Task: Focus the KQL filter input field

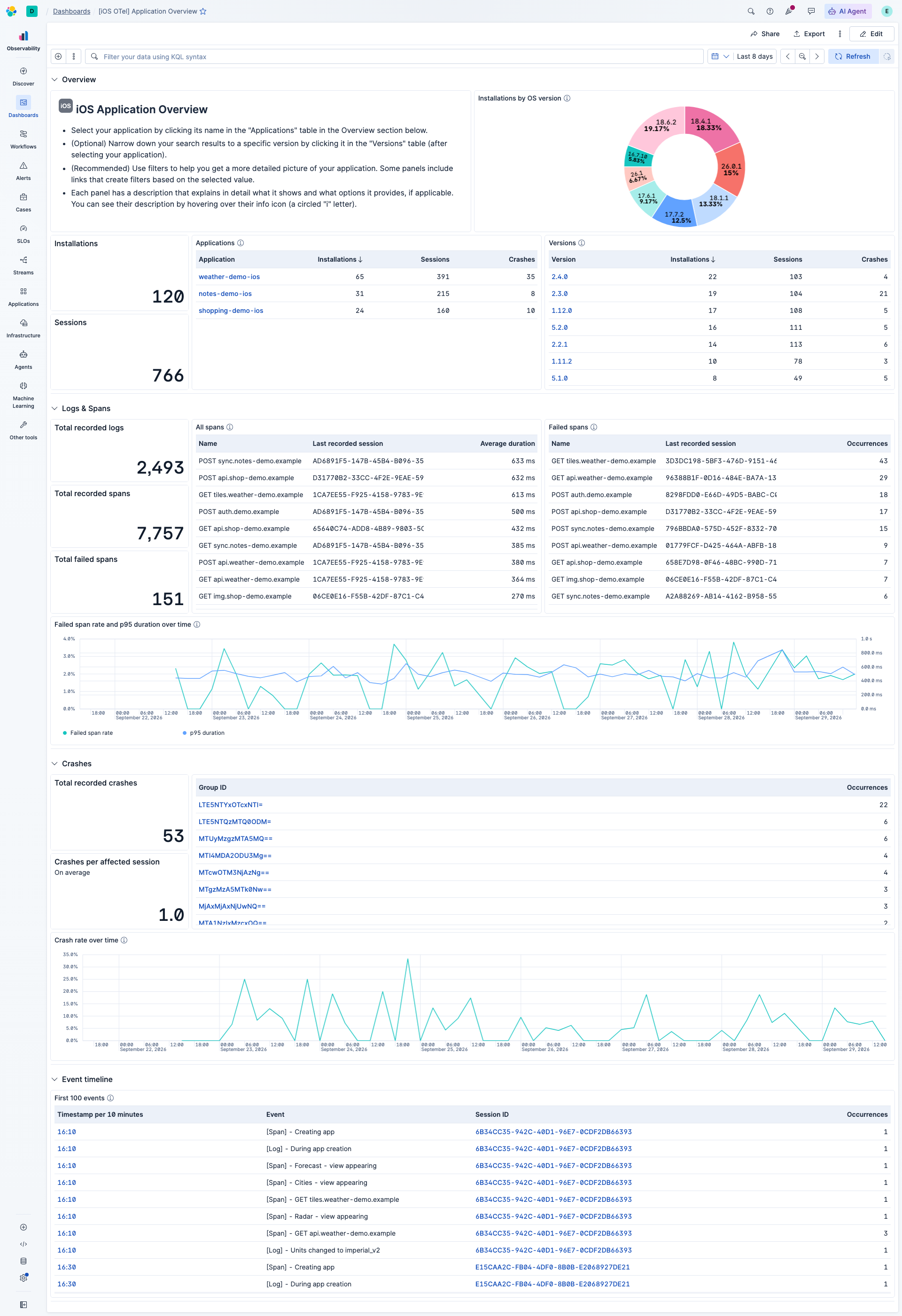Action: click(x=395, y=57)
